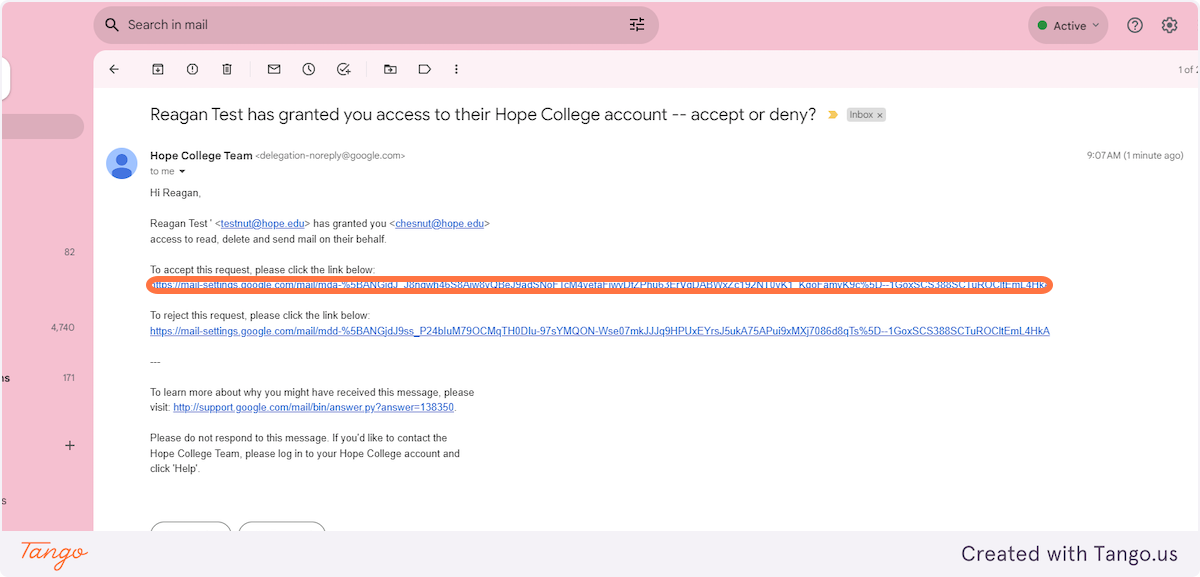Archive this email
The image size is (1200, 577).
[158, 69]
